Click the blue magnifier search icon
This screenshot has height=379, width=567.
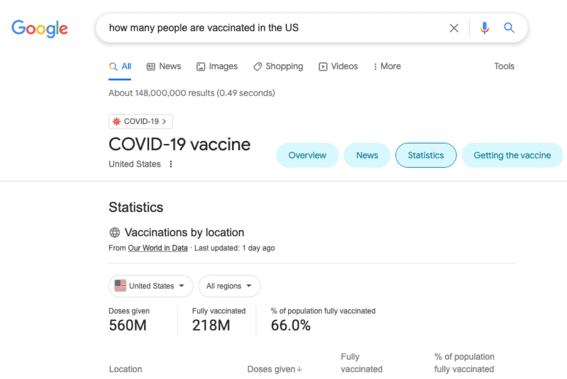click(509, 27)
